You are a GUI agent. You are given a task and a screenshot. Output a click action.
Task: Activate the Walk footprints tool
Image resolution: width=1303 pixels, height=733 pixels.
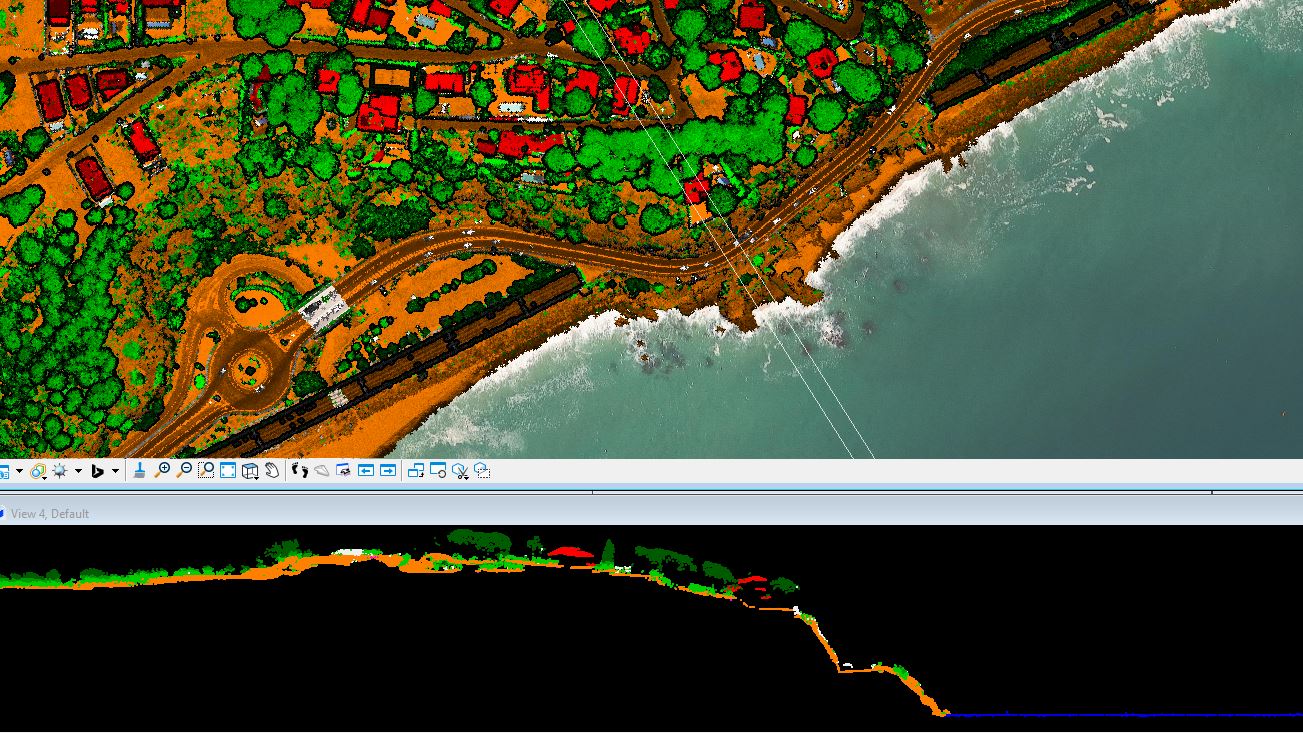(299, 471)
